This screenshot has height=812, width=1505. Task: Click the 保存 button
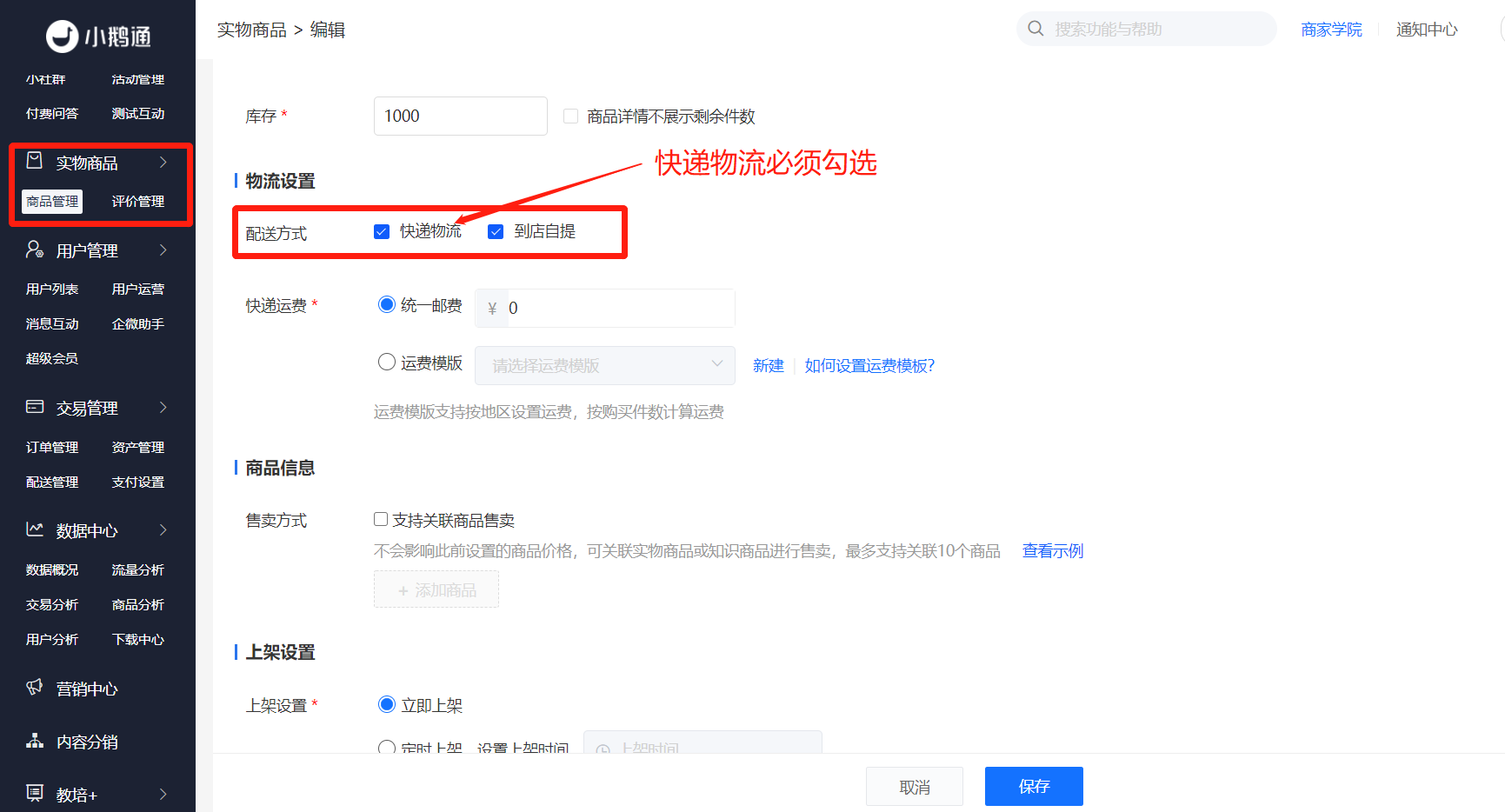pyautogui.click(x=1034, y=787)
